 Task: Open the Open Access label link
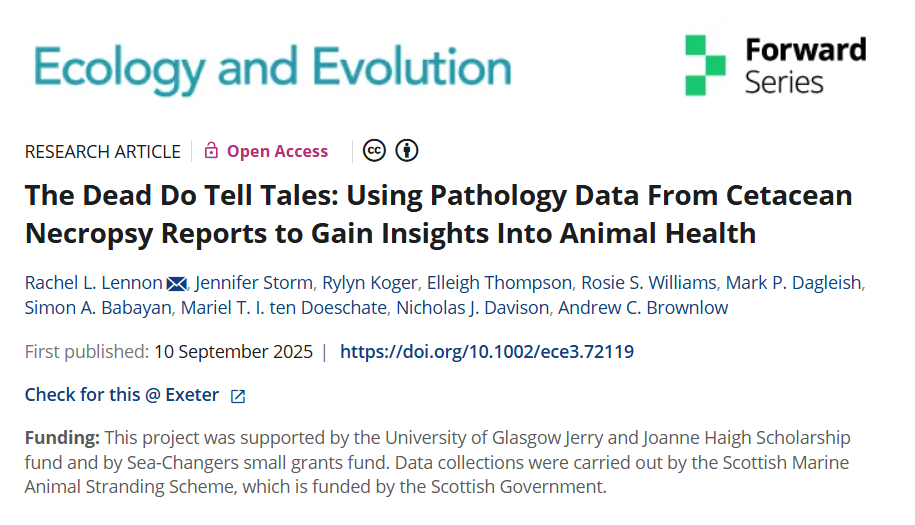tap(277, 151)
